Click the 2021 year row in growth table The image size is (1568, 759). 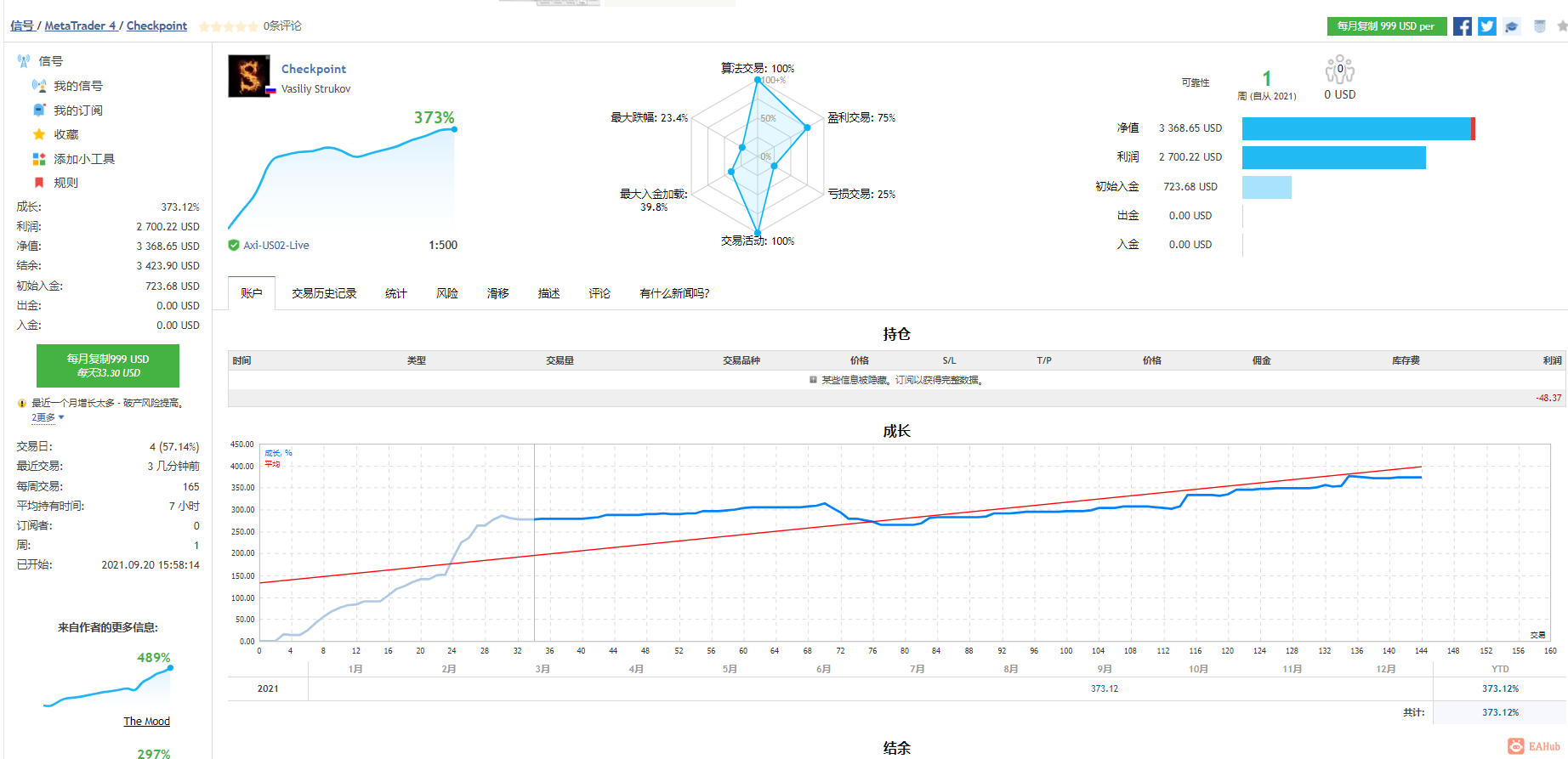[268, 688]
